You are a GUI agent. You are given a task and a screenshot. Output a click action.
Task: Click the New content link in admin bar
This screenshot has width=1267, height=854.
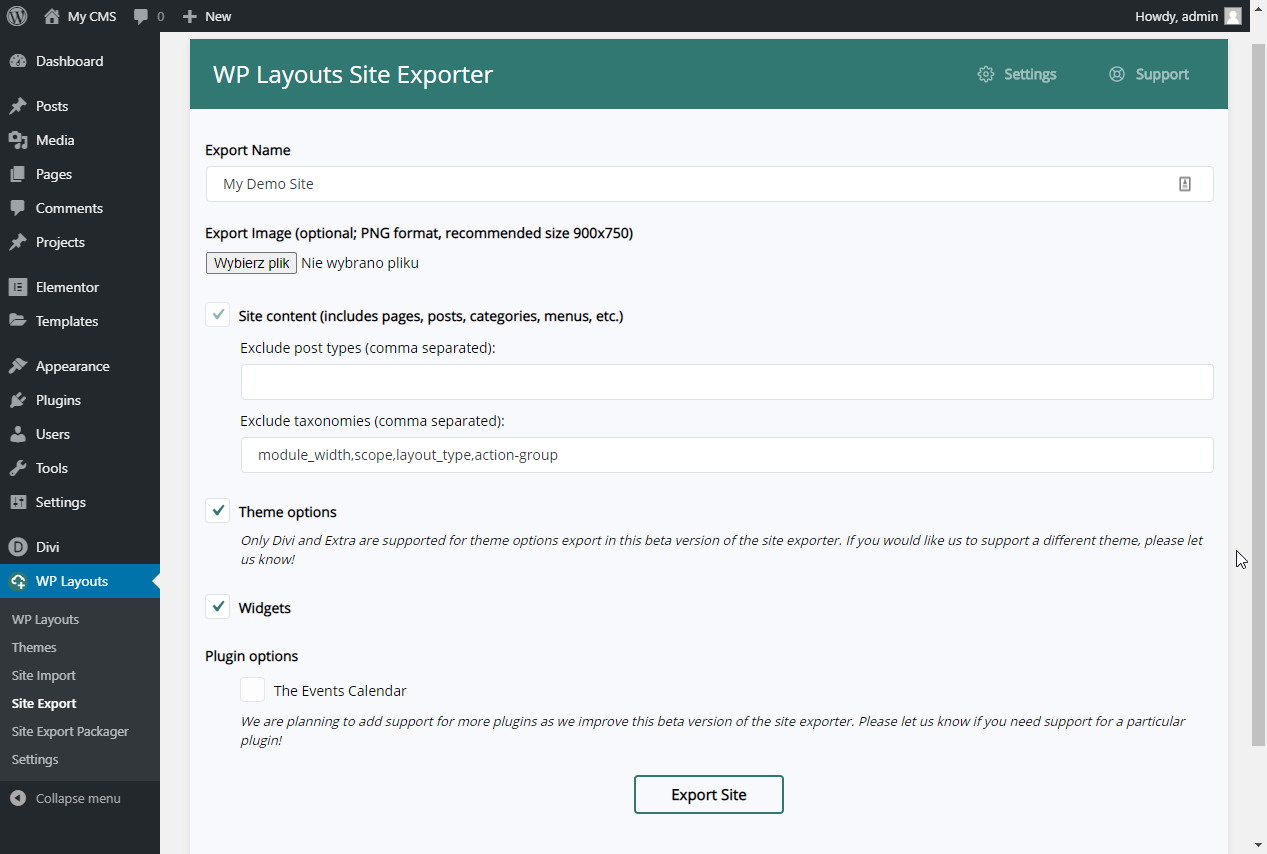coord(207,16)
